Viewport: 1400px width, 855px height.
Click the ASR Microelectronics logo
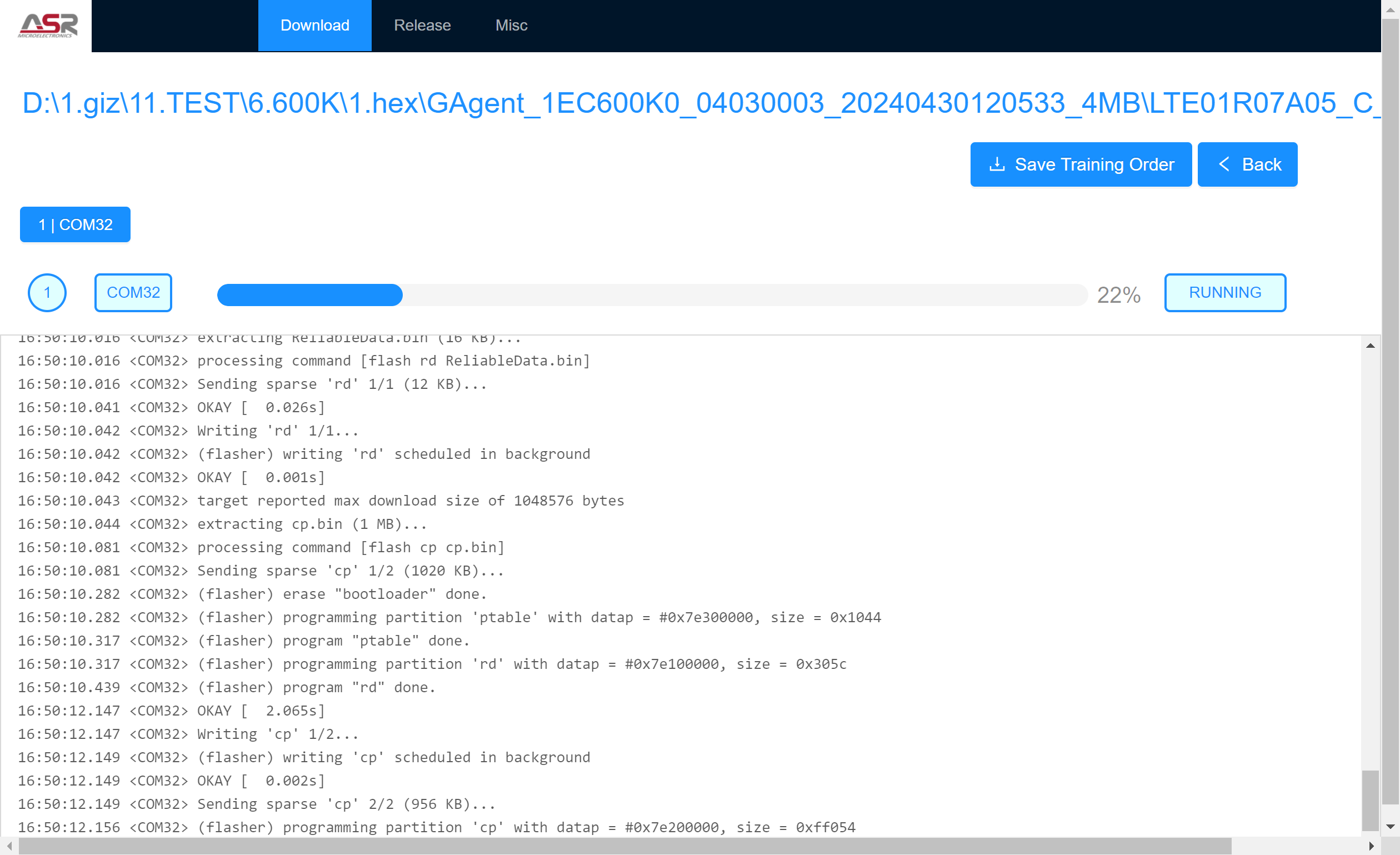[47, 26]
